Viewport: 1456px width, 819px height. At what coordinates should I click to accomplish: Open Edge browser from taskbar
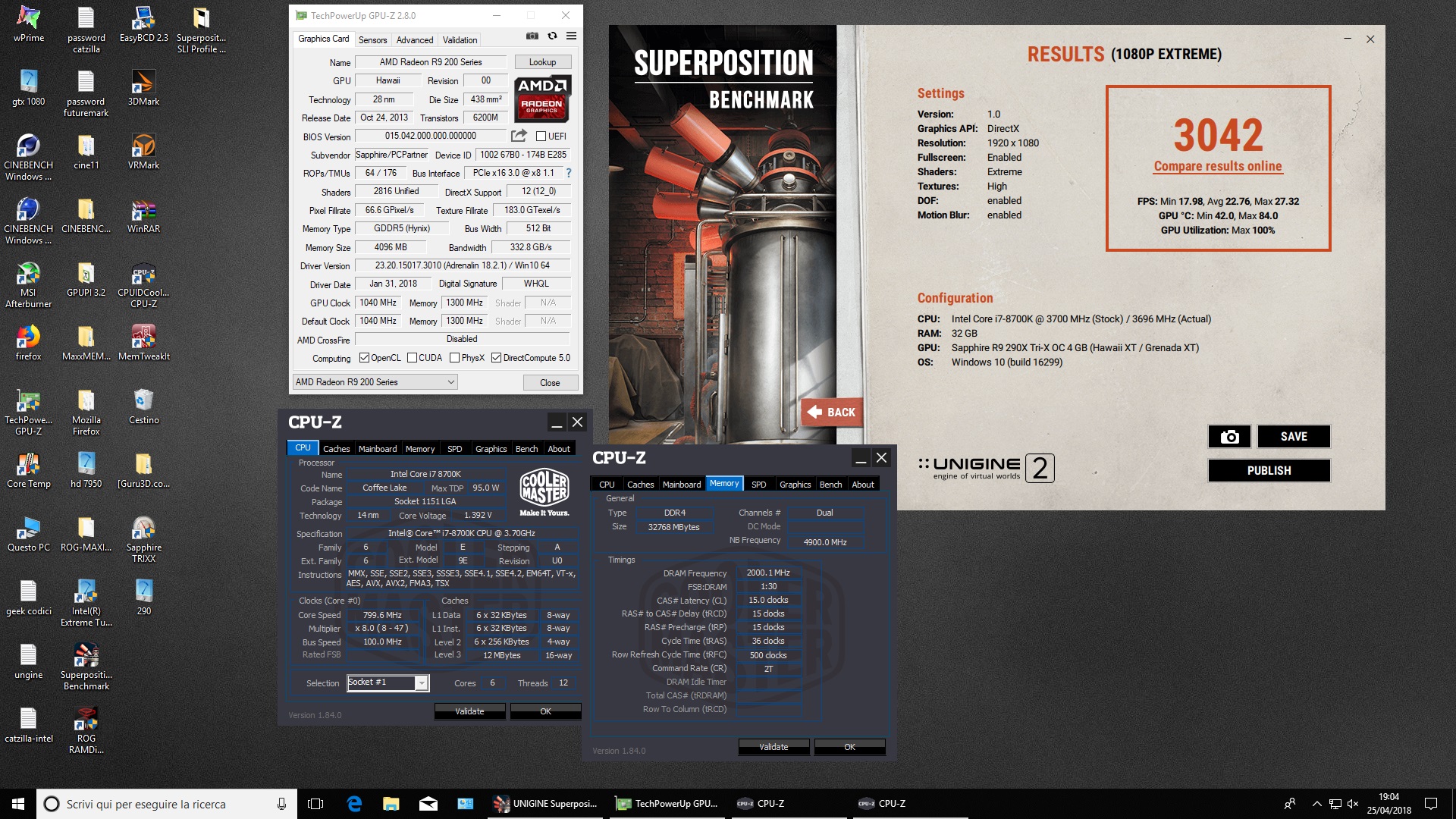pyautogui.click(x=354, y=804)
